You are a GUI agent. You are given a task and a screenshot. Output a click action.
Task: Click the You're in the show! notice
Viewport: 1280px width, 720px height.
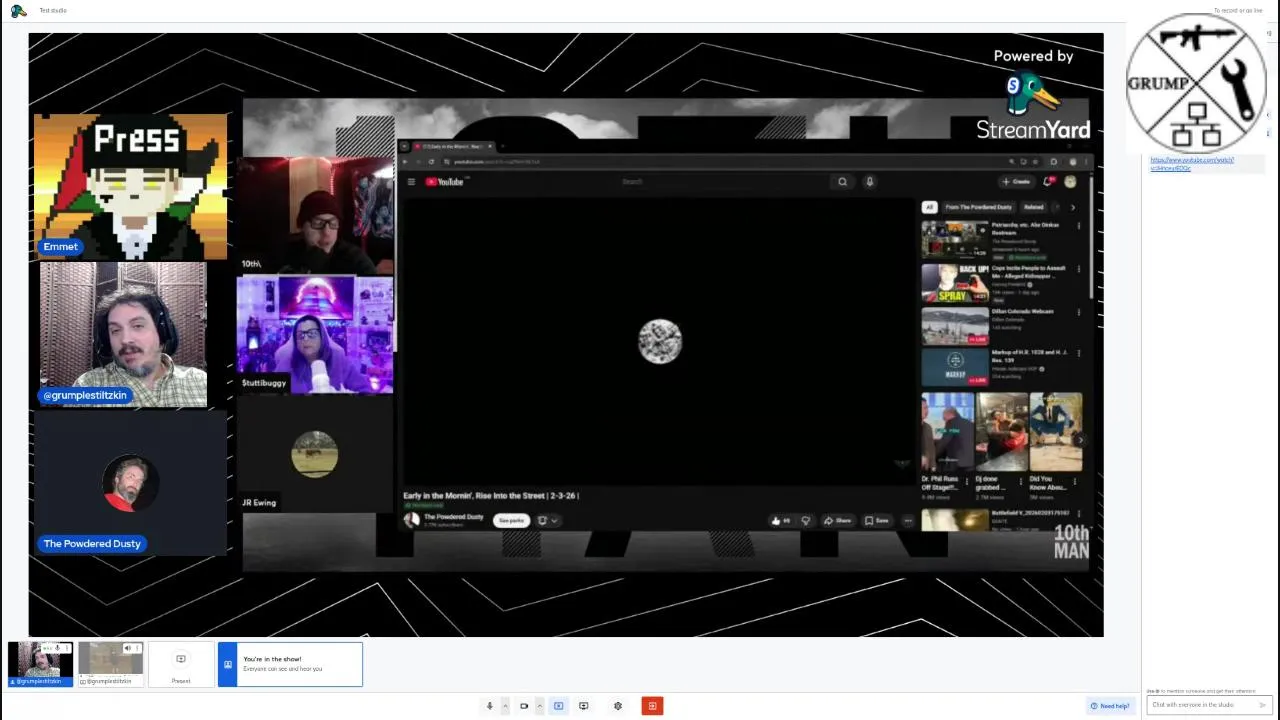pyautogui.click(x=290, y=664)
